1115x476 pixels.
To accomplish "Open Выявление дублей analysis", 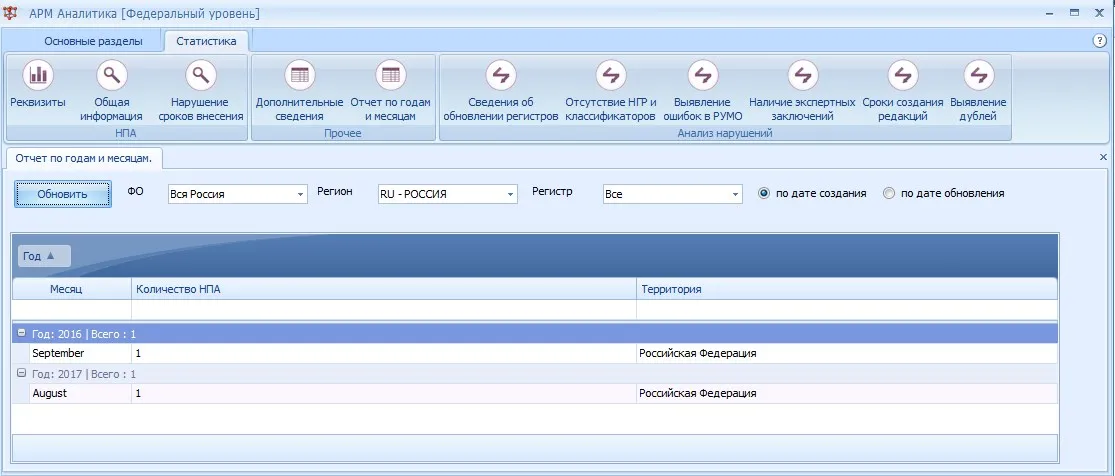I will coord(978,74).
